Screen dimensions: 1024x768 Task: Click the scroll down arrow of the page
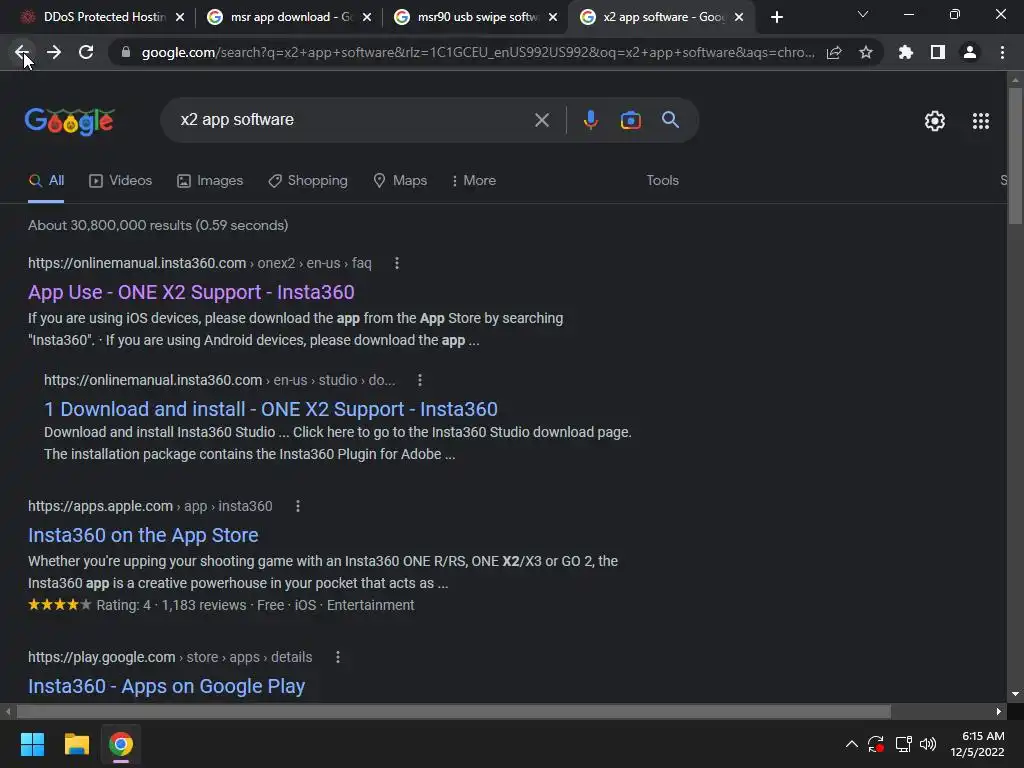click(x=1015, y=694)
